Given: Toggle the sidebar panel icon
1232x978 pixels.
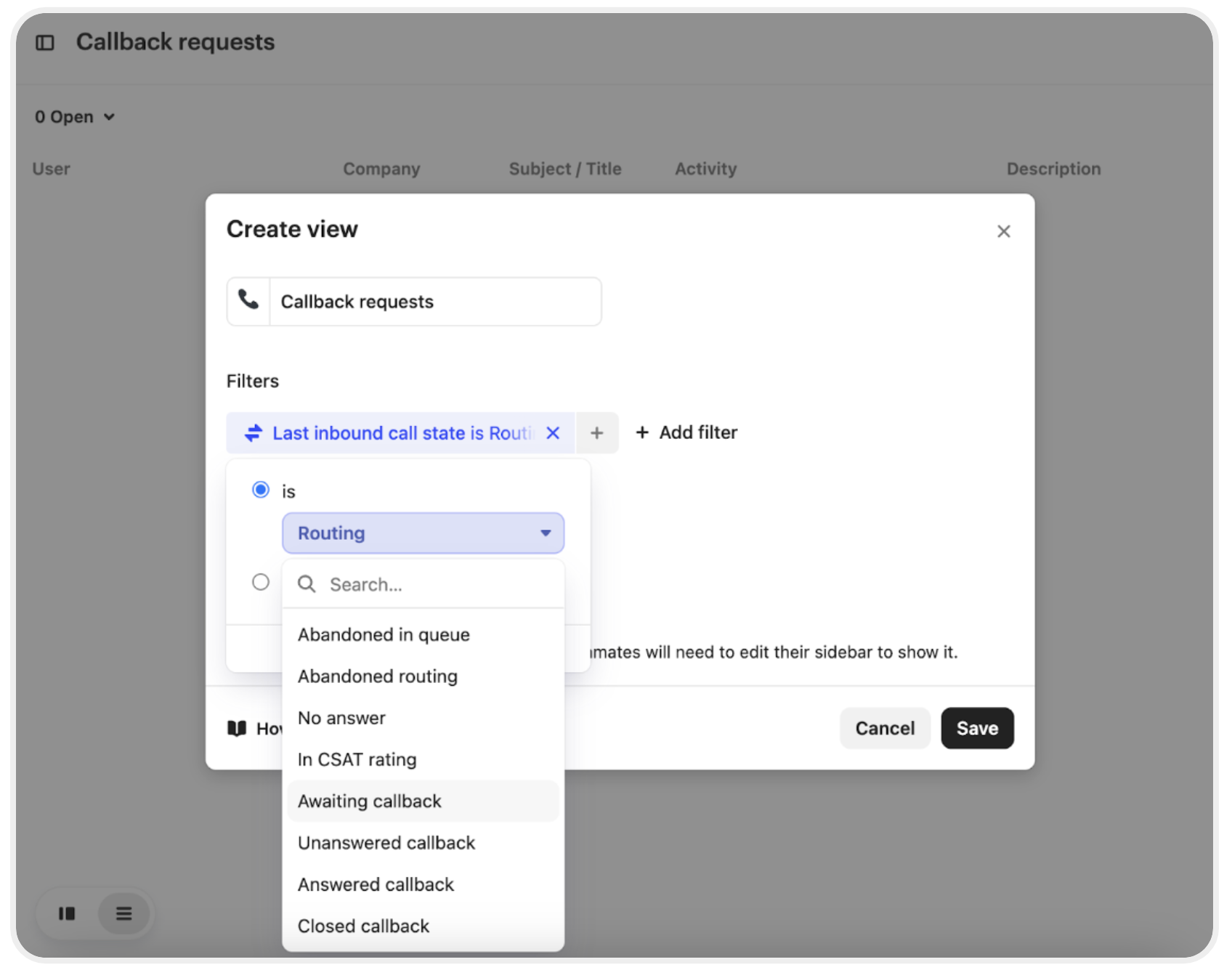Looking at the screenshot, I should (x=45, y=43).
